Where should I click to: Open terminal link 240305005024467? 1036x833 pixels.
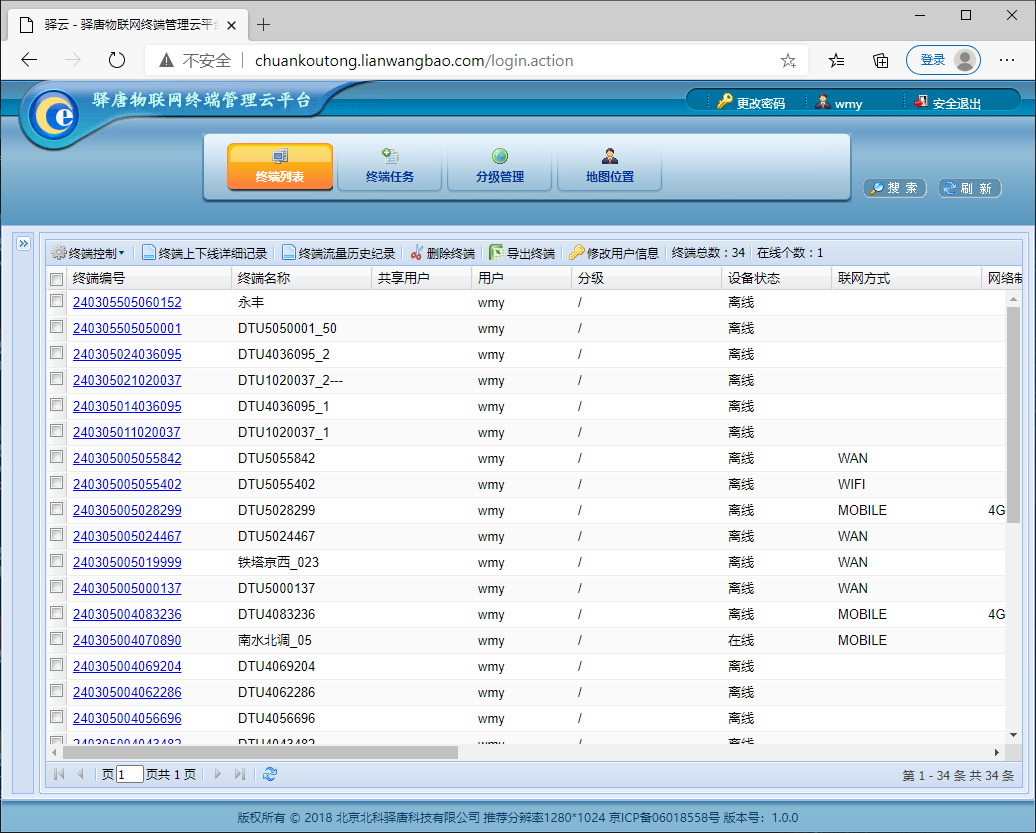pyautogui.click(x=127, y=536)
